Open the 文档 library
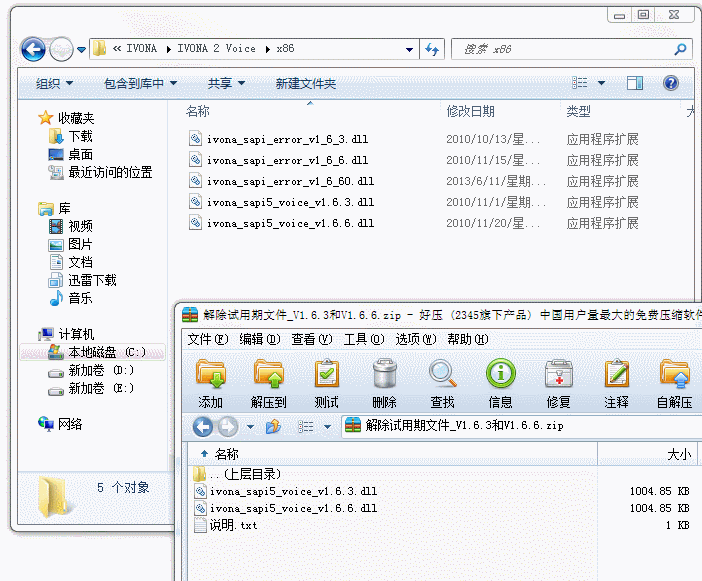This screenshot has width=702, height=581. [81, 262]
